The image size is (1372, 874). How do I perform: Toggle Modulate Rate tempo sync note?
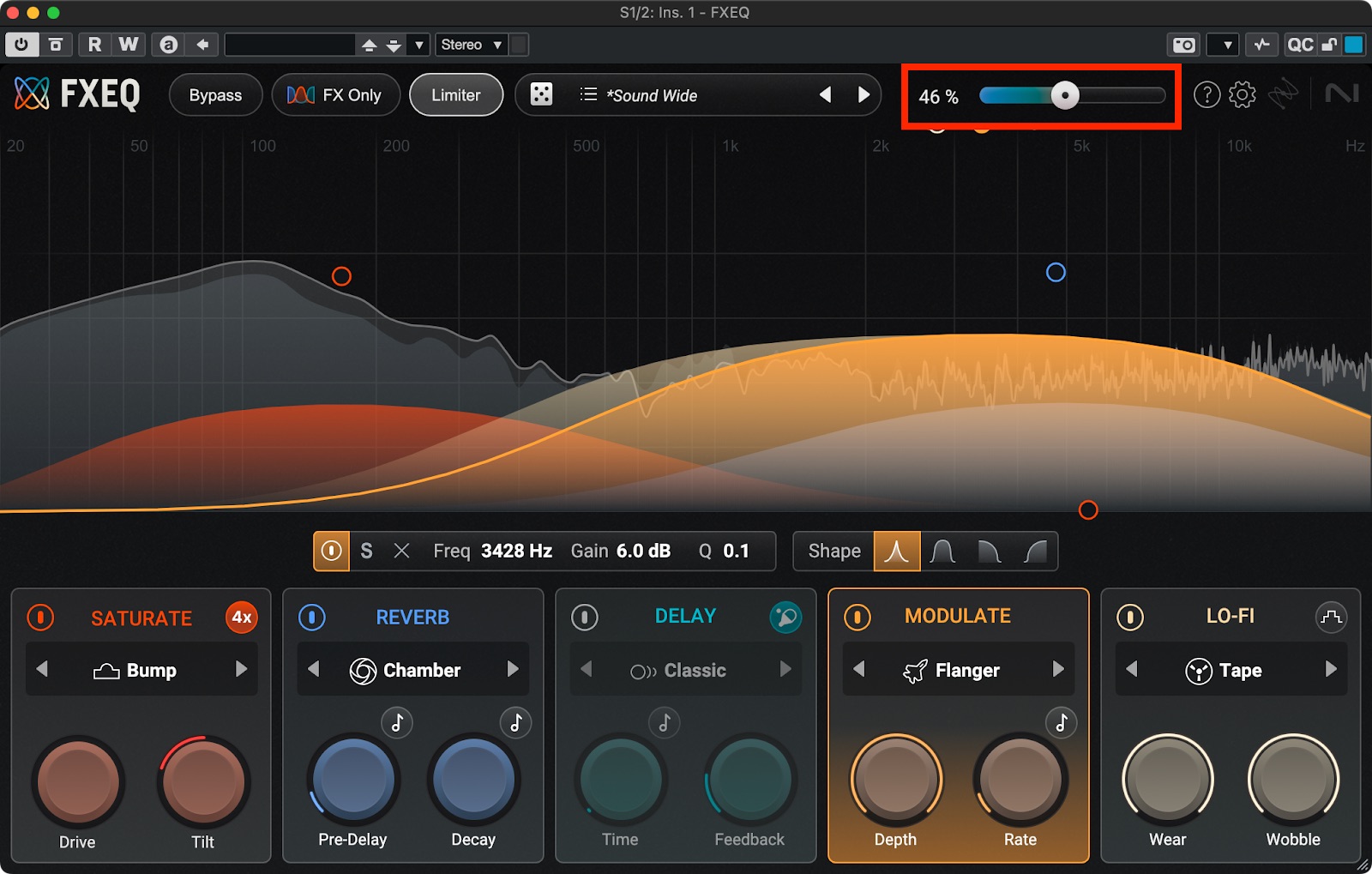click(1062, 722)
